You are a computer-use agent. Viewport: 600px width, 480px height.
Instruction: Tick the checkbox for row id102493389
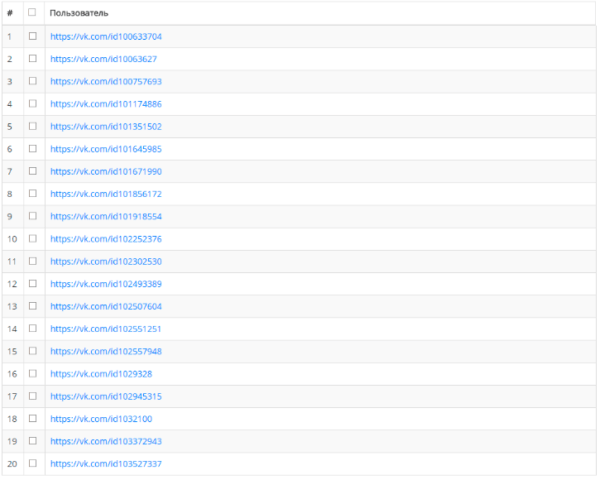tap(33, 283)
